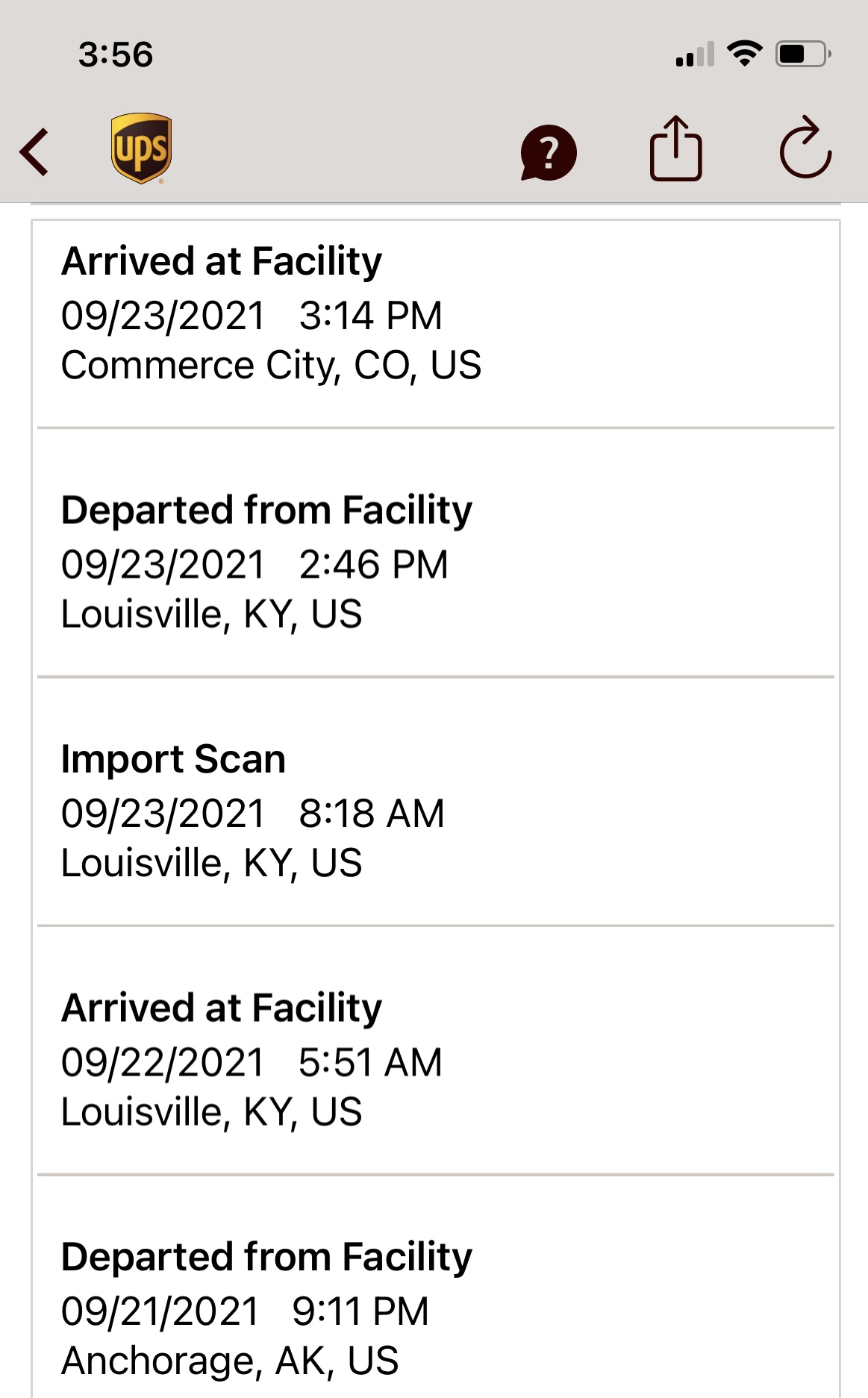Tap the 09/23/2021 2:46 PM timestamp
This screenshot has height=1398, width=868.
(255, 565)
